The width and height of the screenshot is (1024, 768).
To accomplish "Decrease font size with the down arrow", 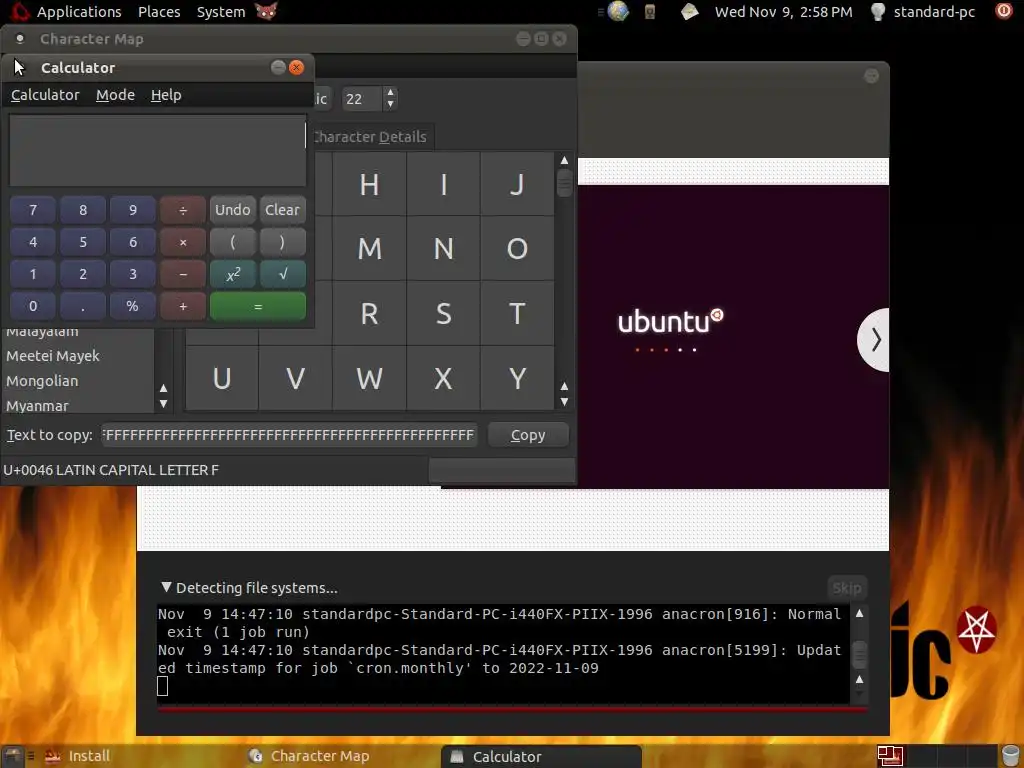I will tap(390, 104).
